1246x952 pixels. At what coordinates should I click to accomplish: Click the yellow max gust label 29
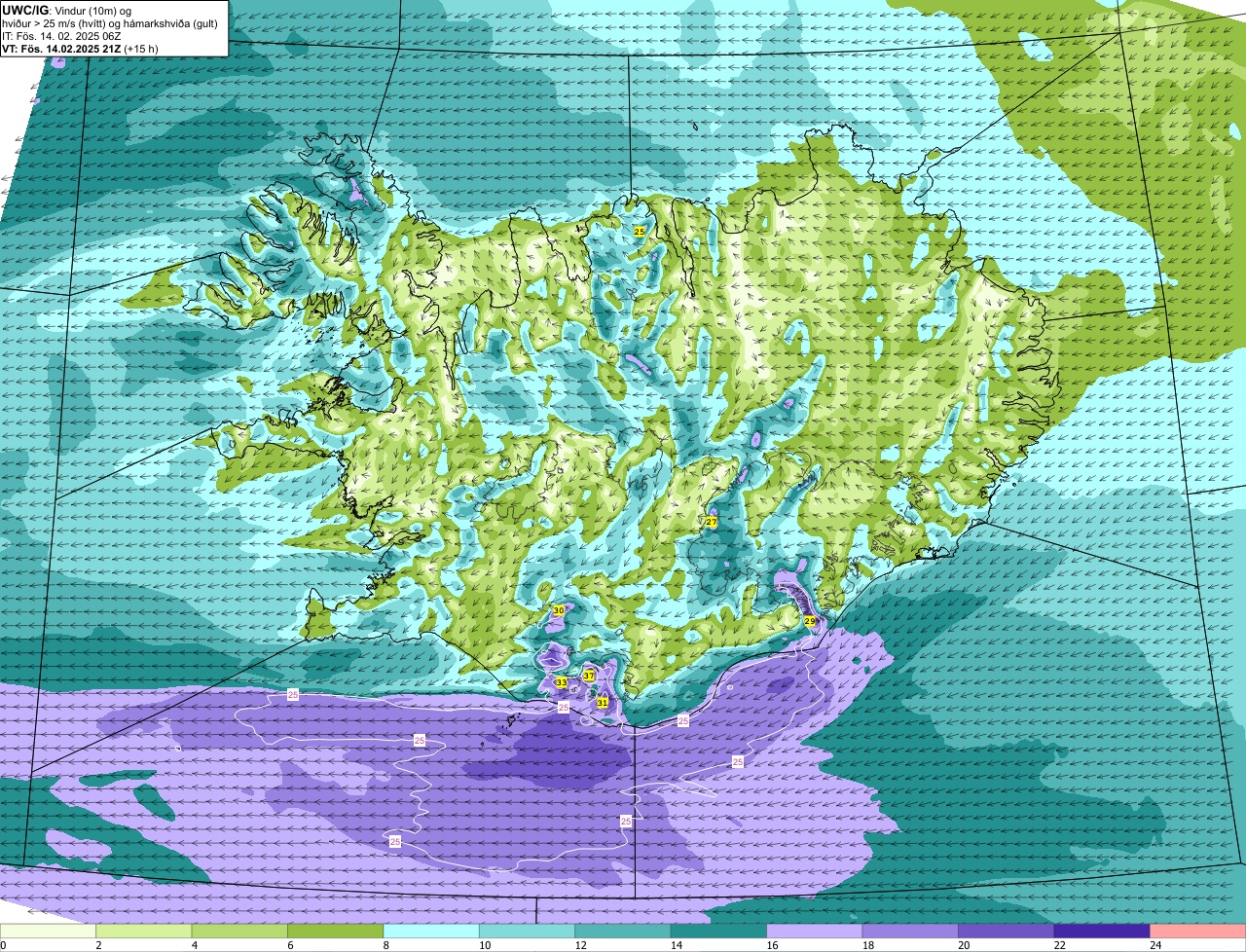[x=809, y=621]
